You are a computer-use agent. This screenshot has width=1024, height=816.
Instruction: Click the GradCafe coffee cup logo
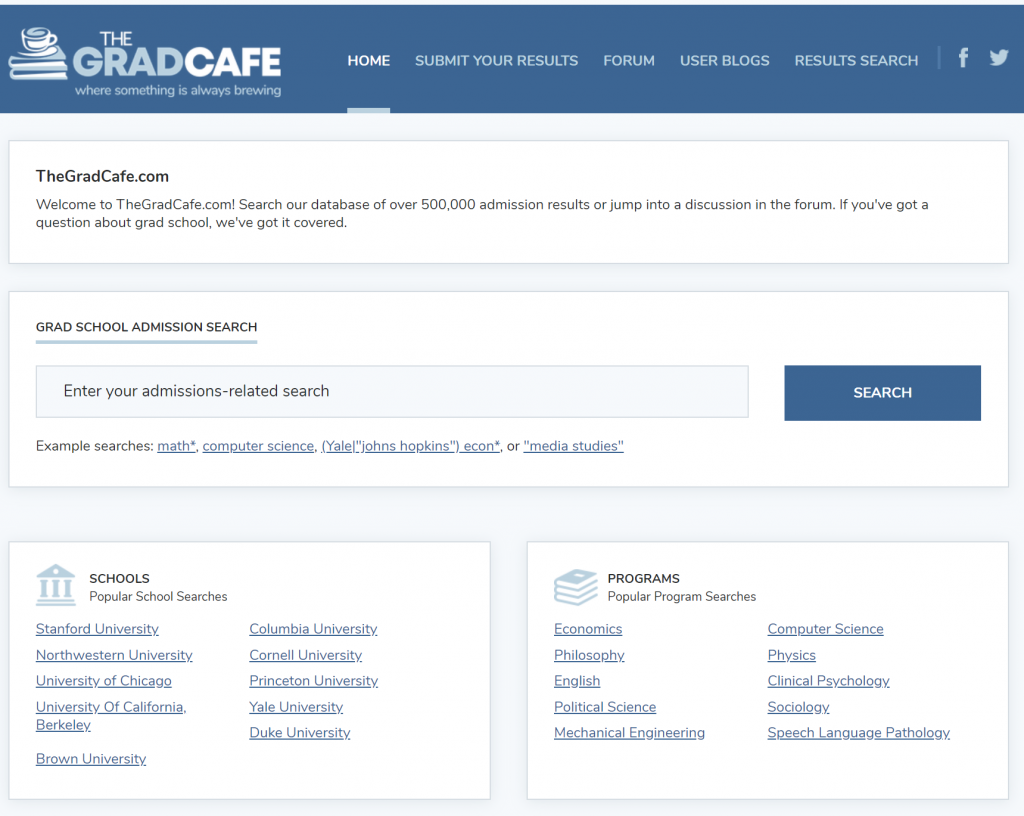[x=38, y=55]
